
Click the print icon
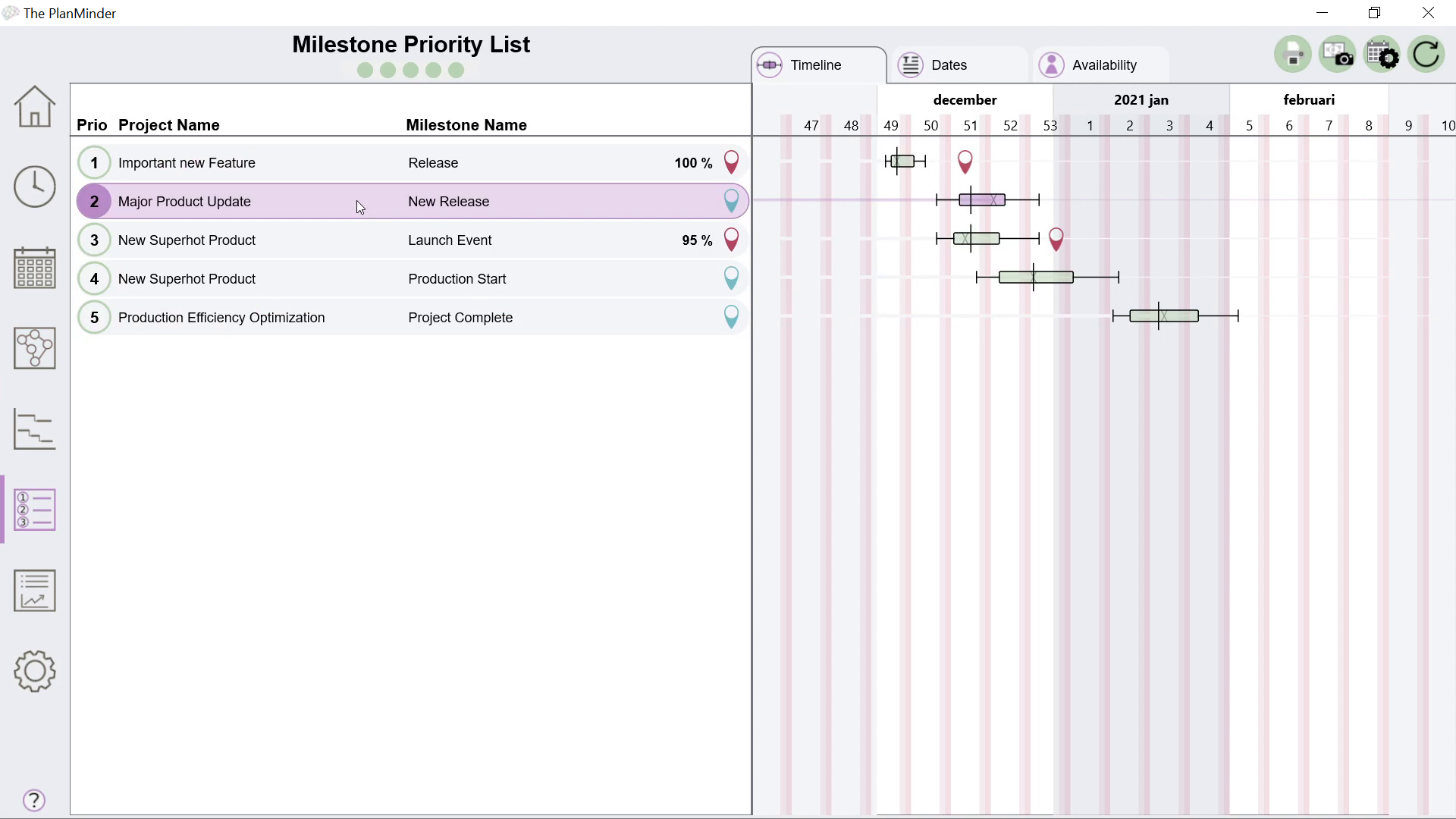(x=1293, y=55)
